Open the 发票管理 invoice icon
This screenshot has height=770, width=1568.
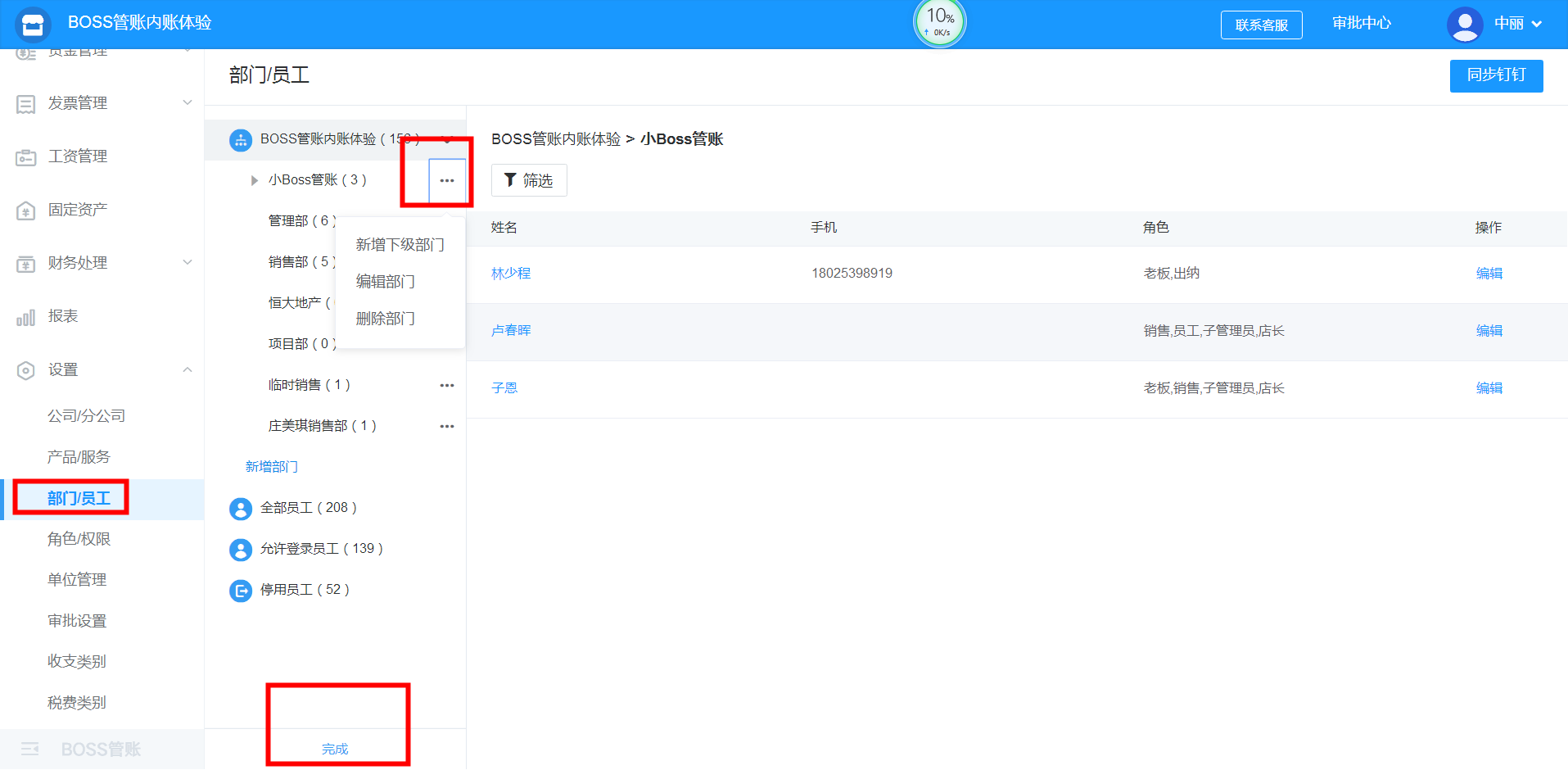26,104
